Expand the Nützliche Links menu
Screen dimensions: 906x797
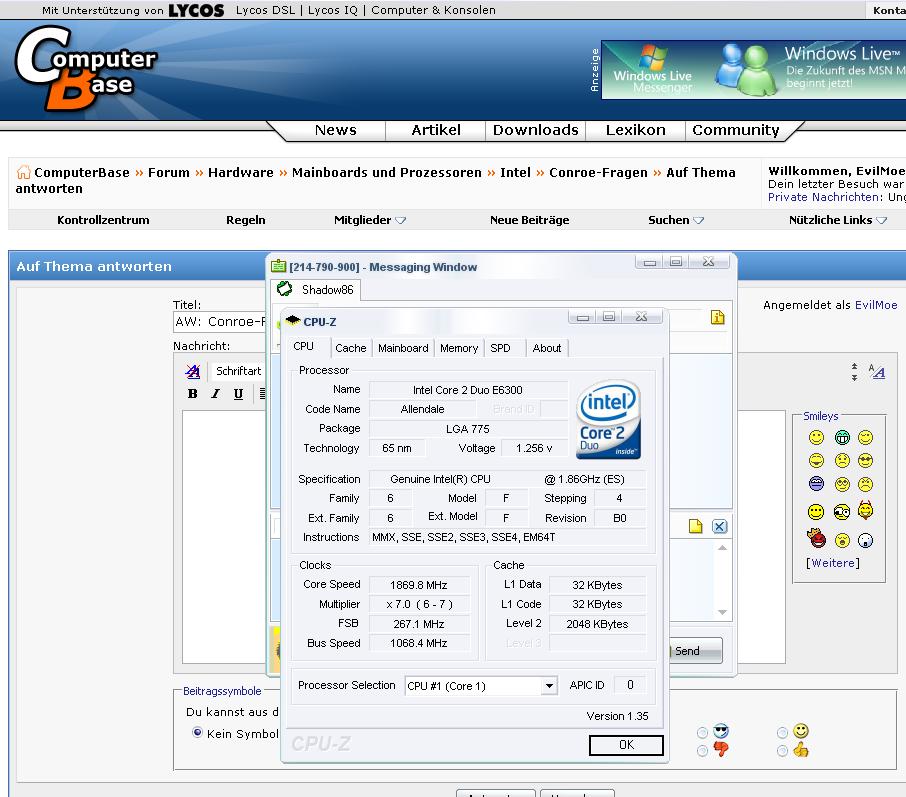pyautogui.click(x=838, y=220)
